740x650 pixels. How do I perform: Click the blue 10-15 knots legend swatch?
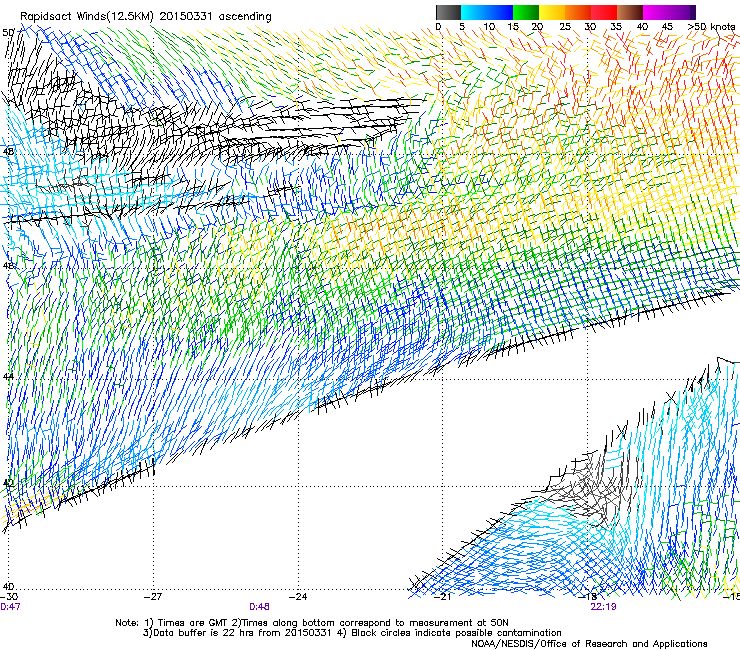tap(500, 12)
